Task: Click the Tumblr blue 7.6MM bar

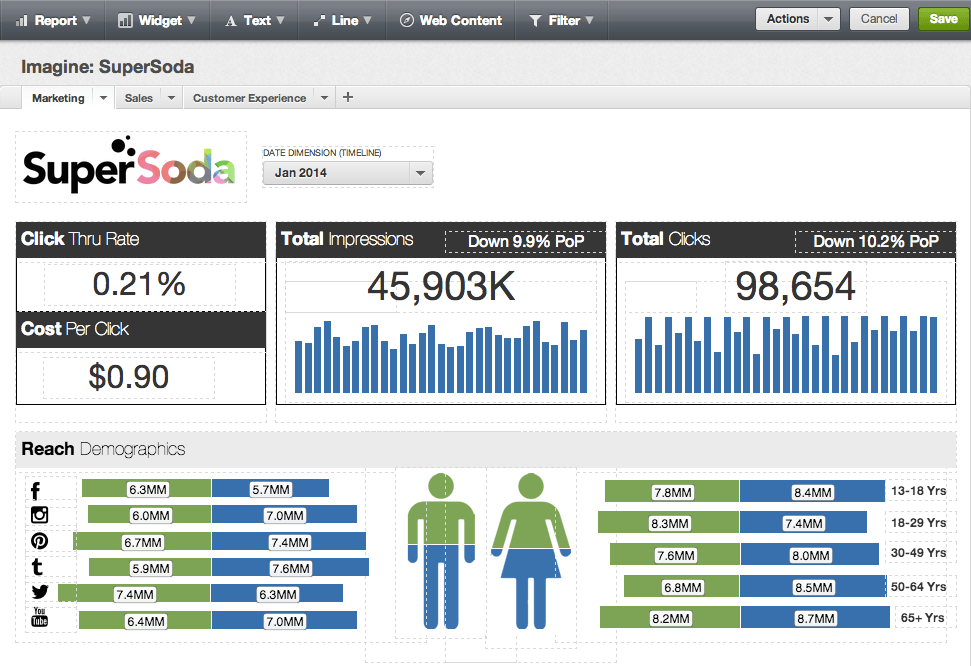Action: click(x=290, y=567)
